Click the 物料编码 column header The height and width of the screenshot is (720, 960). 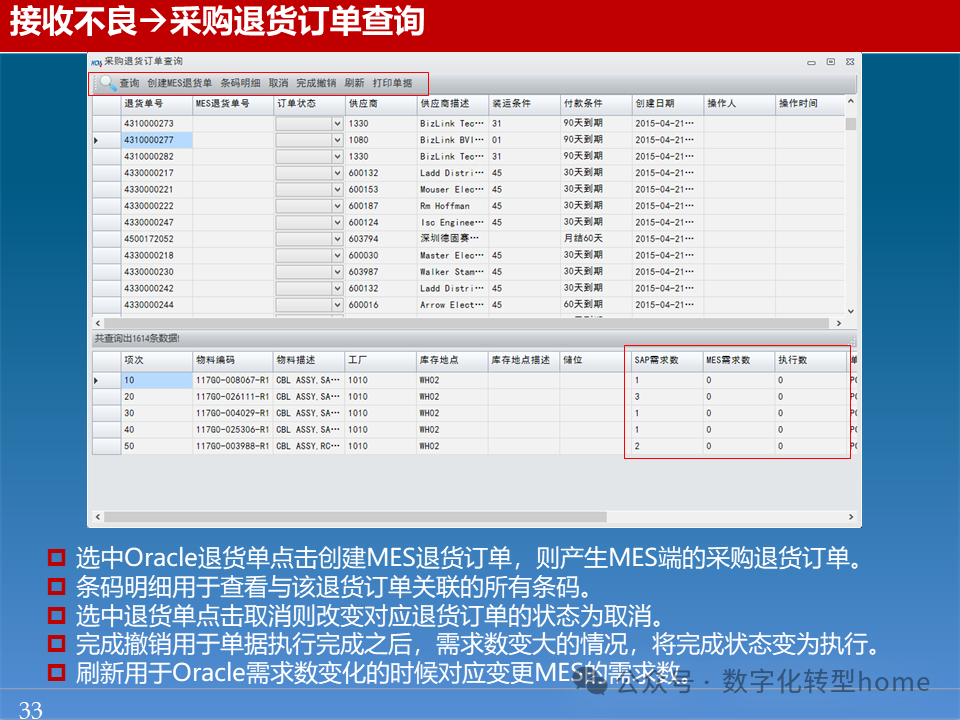click(233, 361)
